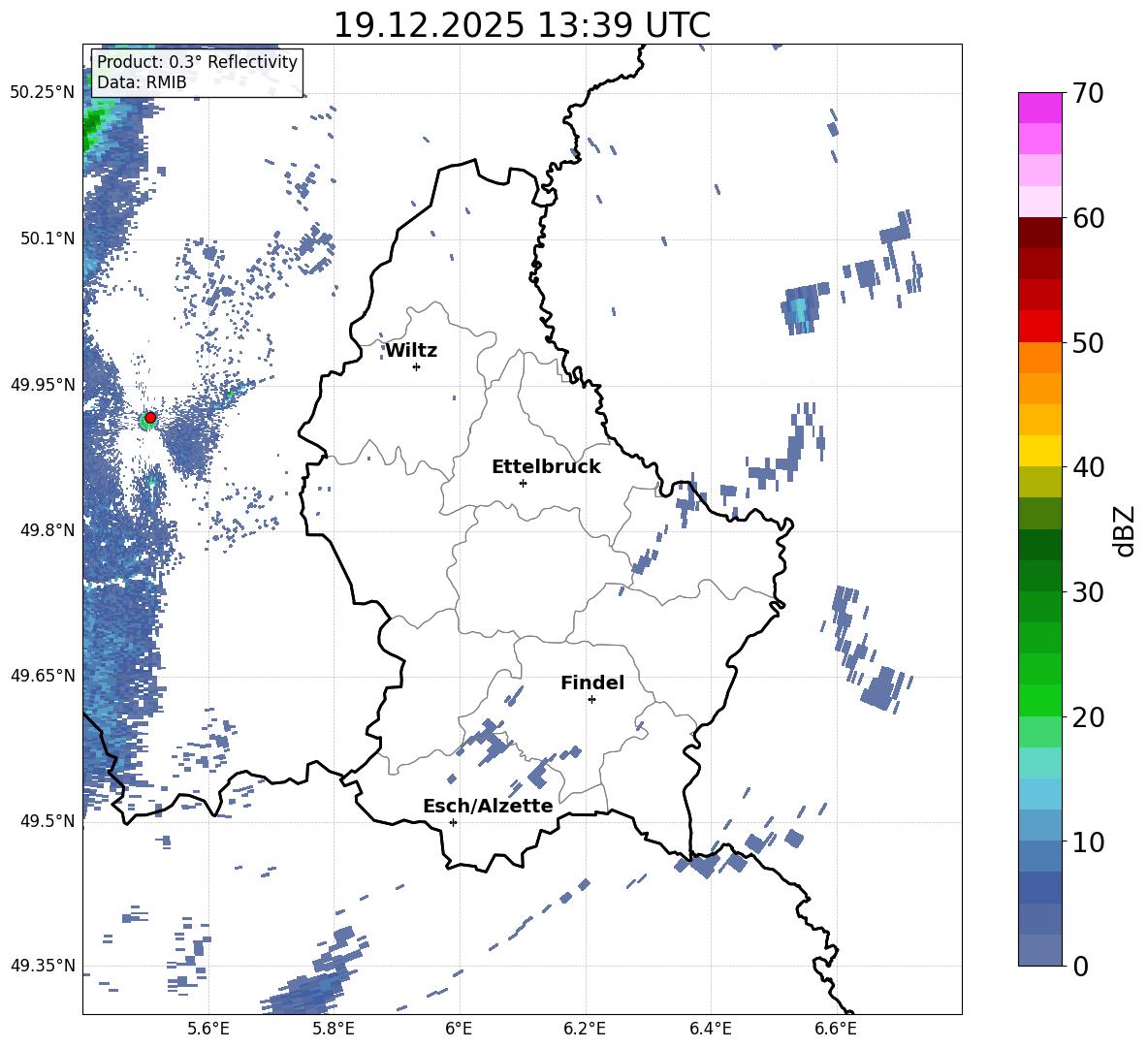1148x1048 pixels.
Task: Pick the bright green swatch at 20 dBZ
Action: click(x=1040, y=701)
